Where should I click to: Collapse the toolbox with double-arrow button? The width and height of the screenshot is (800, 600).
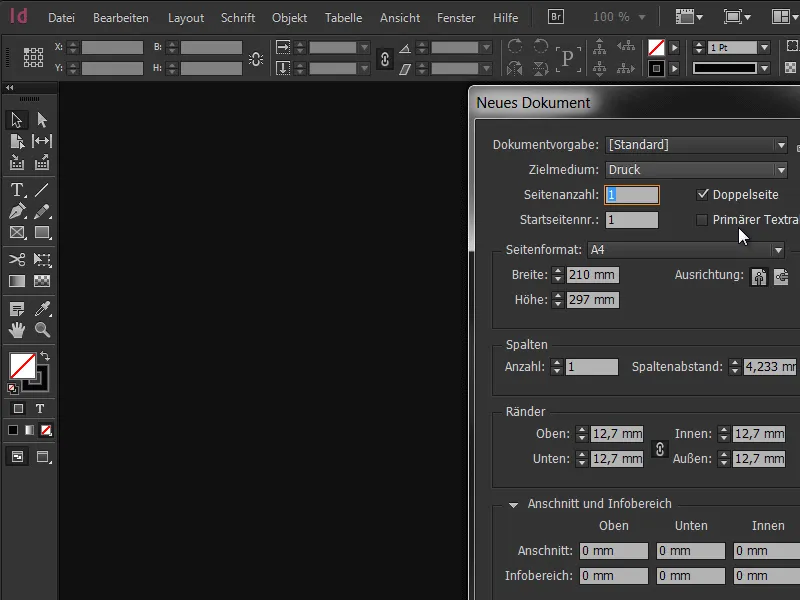pyautogui.click(x=9, y=88)
